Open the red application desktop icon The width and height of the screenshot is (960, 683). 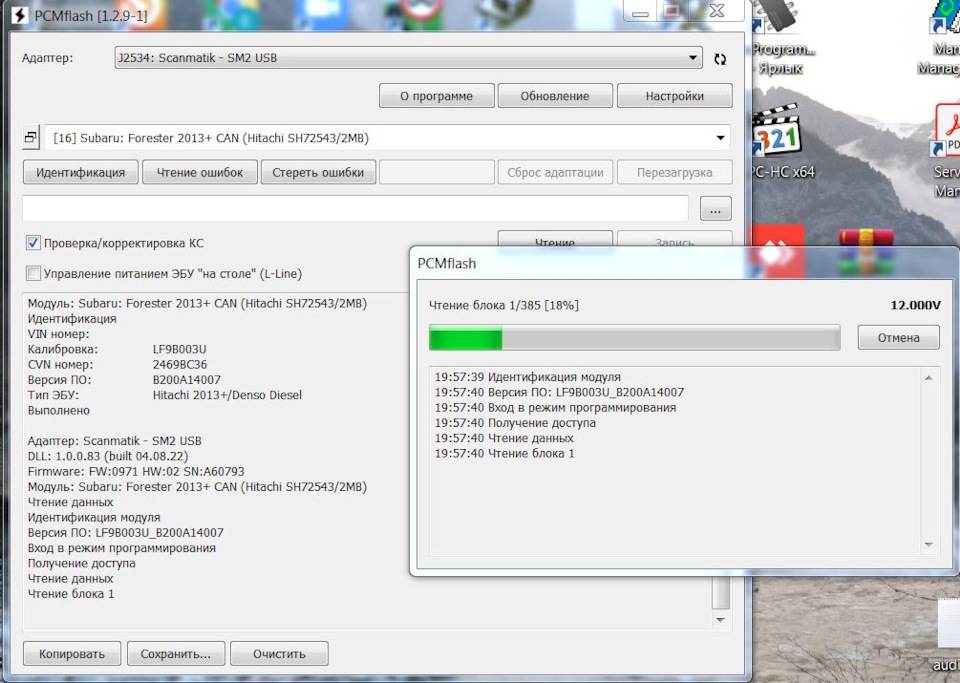776,251
